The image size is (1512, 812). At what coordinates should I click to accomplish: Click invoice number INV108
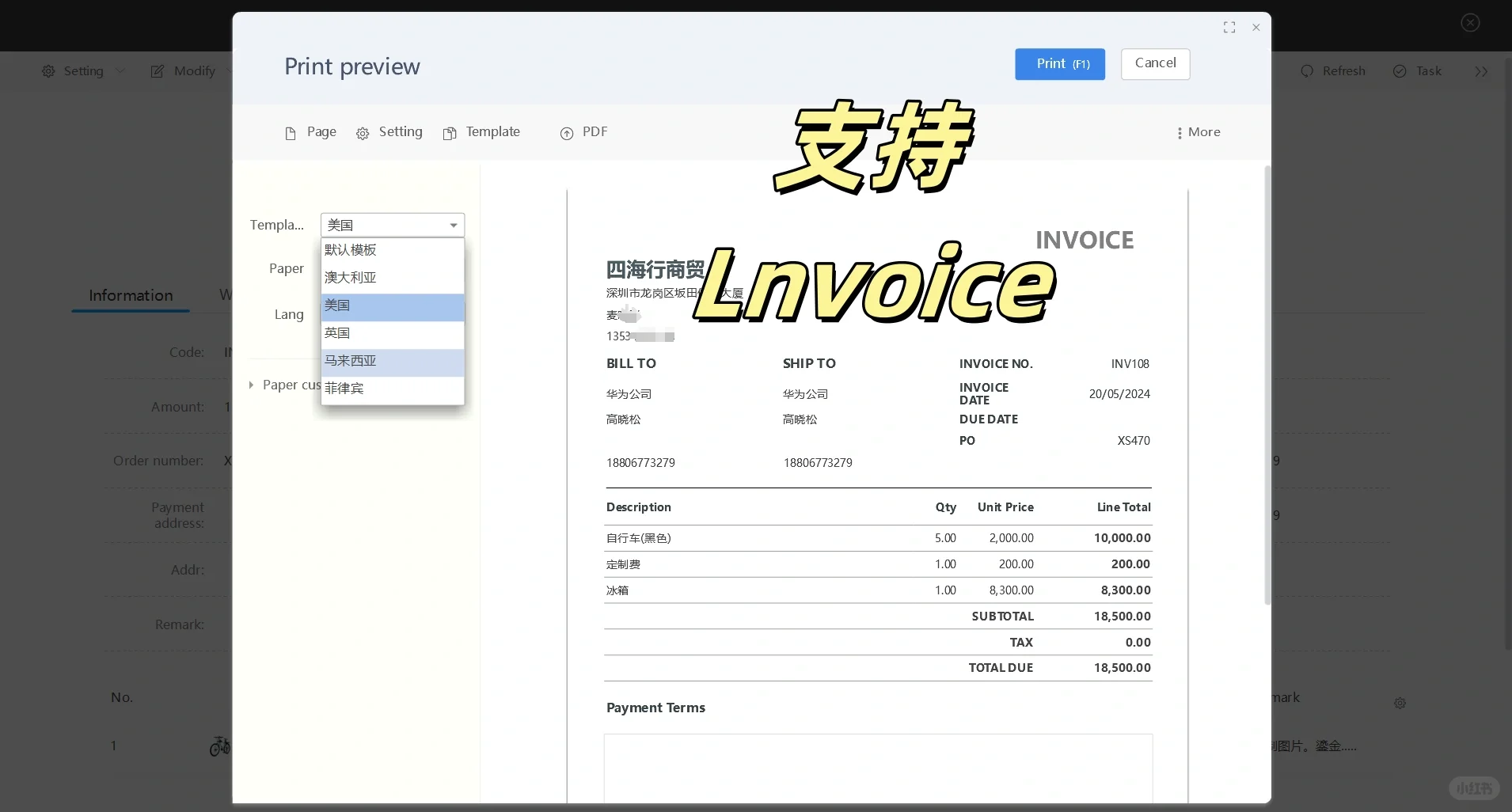pyautogui.click(x=1130, y=364)
